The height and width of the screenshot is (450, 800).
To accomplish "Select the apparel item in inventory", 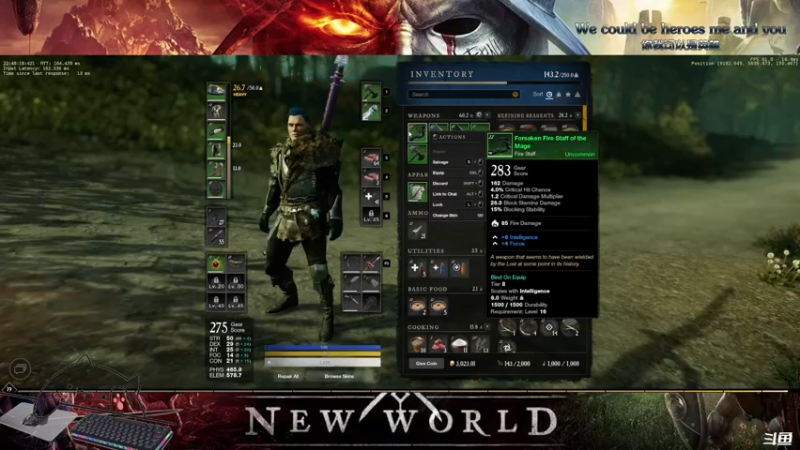I will 417,192.
